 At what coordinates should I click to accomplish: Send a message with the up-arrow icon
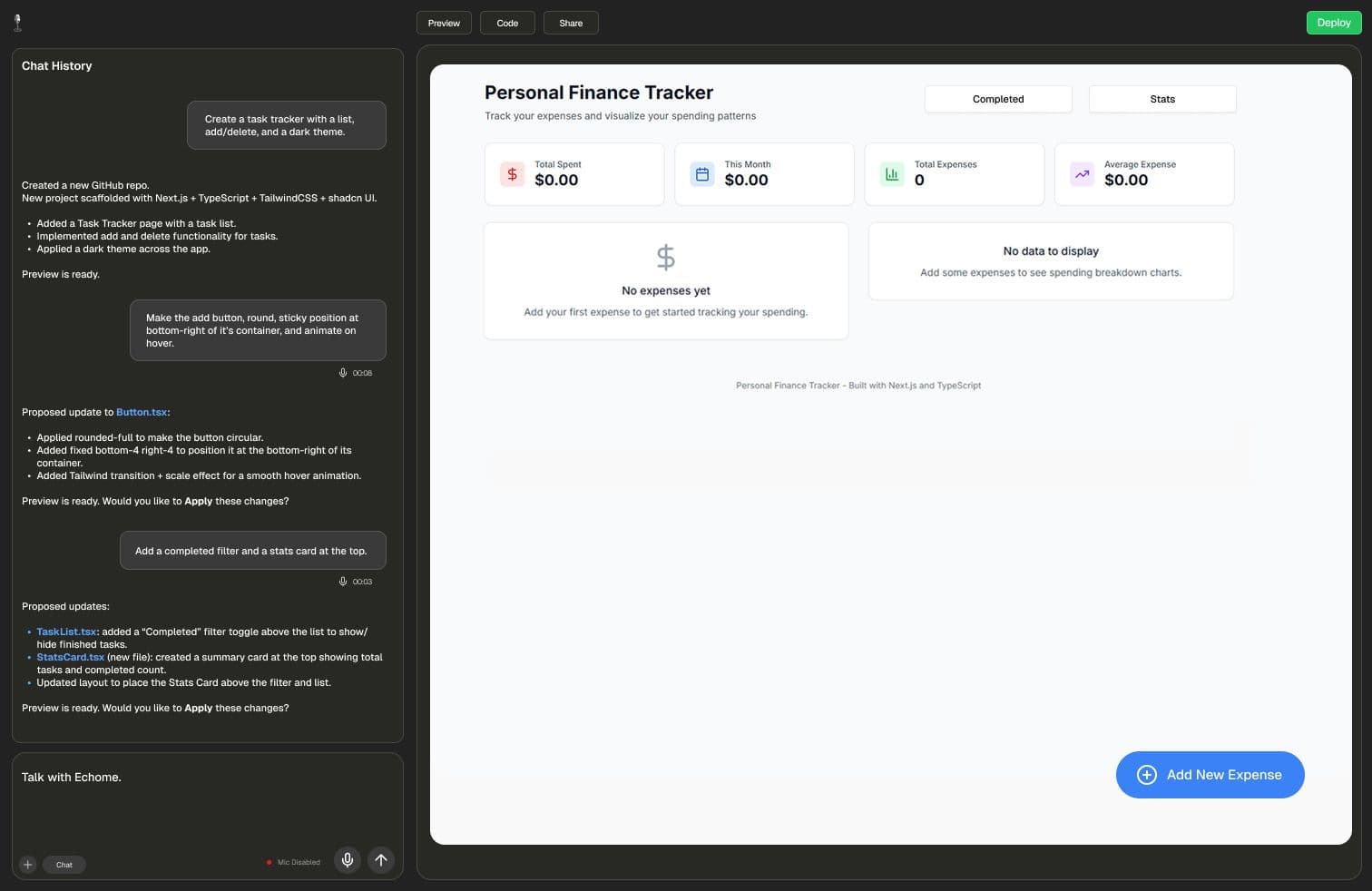[x=381, y=860]
